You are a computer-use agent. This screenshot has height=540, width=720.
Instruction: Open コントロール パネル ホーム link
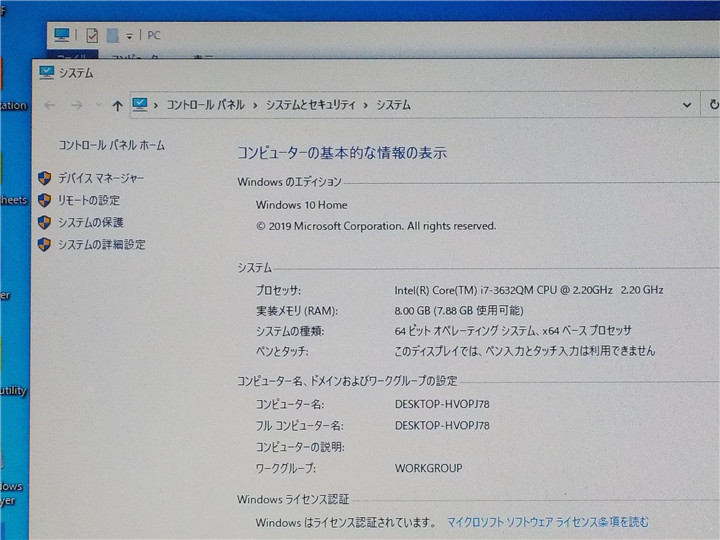(112, 146)
